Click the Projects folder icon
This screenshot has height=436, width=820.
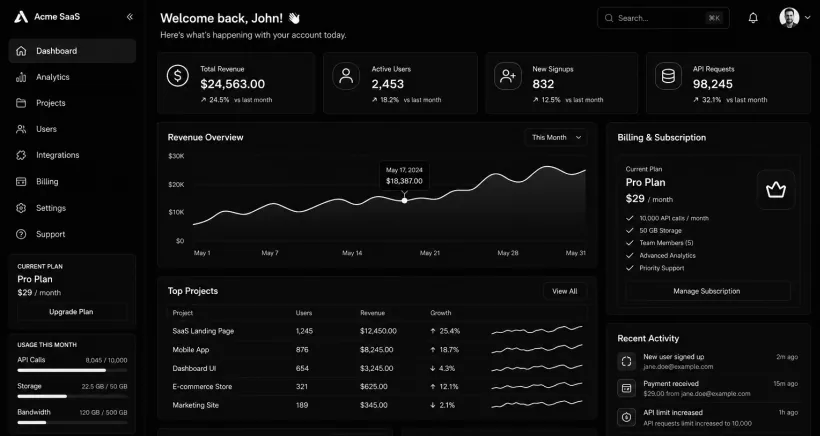point(21,103)
